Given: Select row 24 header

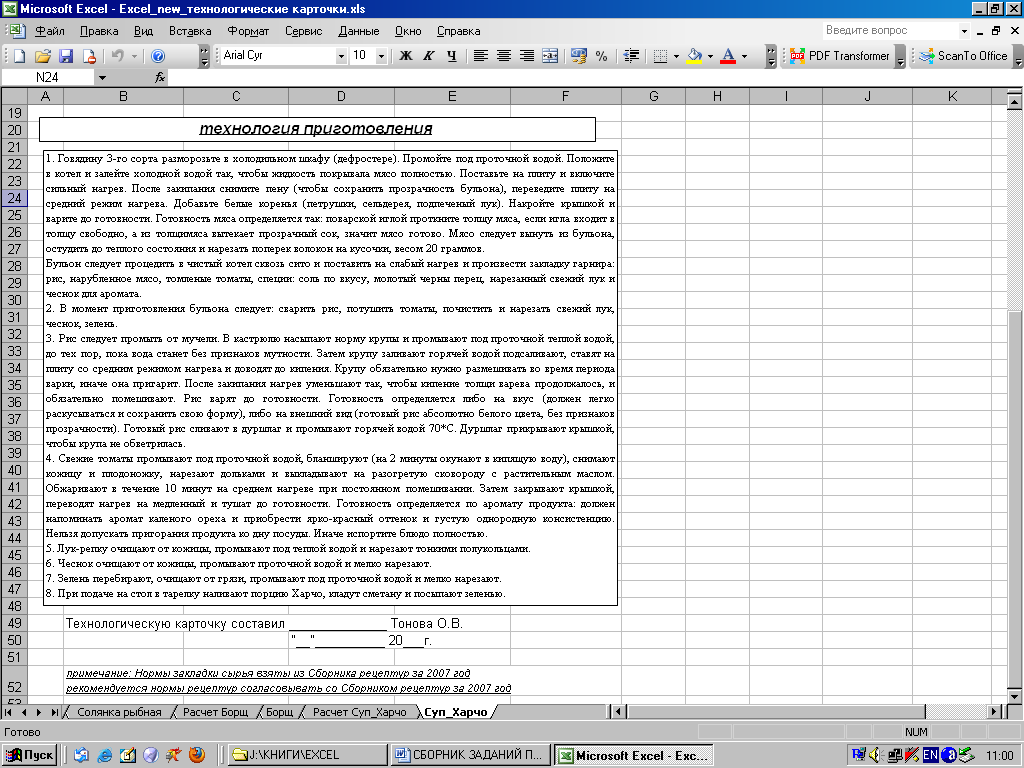Looking at the screenshot, I should tap(14, 198).
